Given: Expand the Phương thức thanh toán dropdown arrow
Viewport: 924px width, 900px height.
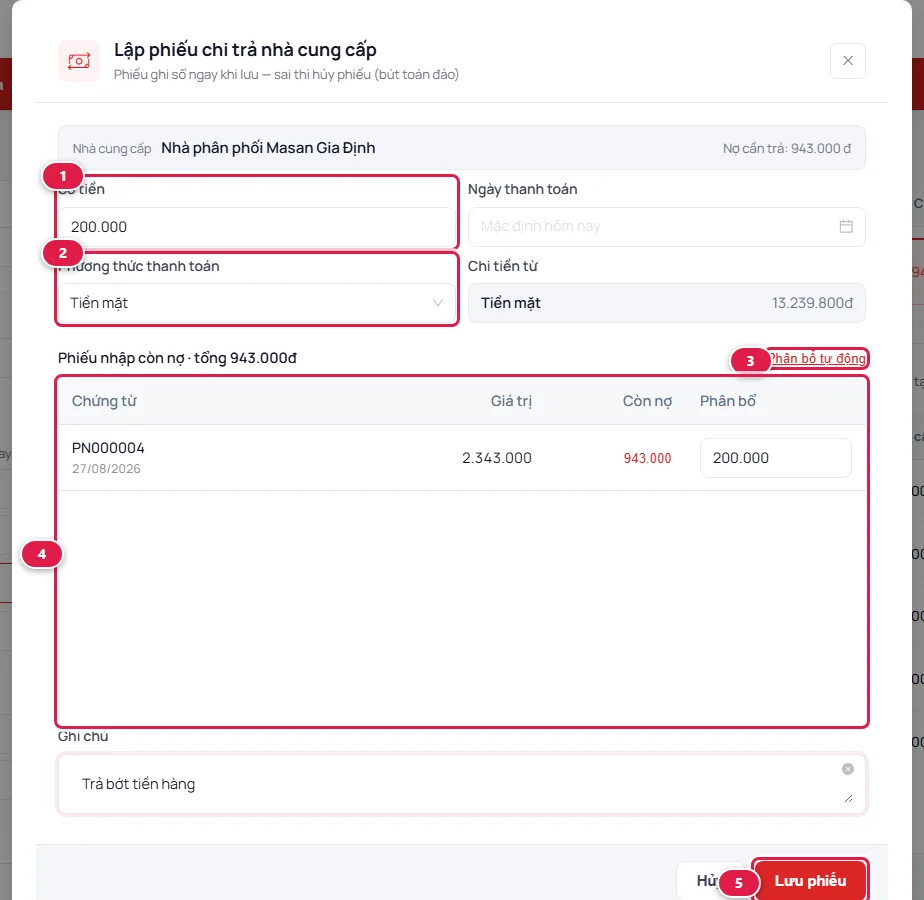Looking at the screenshot, I should click(x=437, y=303).
